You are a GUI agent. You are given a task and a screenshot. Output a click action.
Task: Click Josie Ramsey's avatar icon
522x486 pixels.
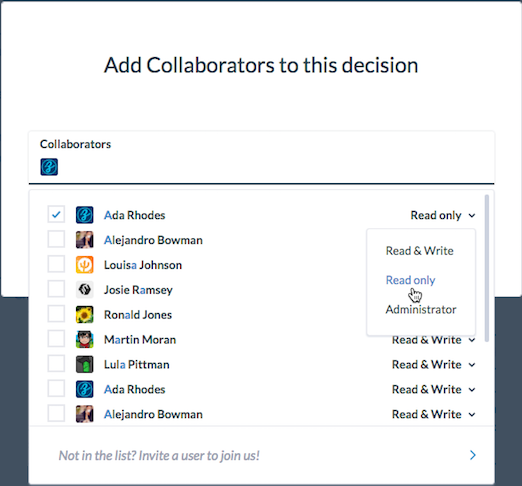pyautogui.click(x=84, y=290)
